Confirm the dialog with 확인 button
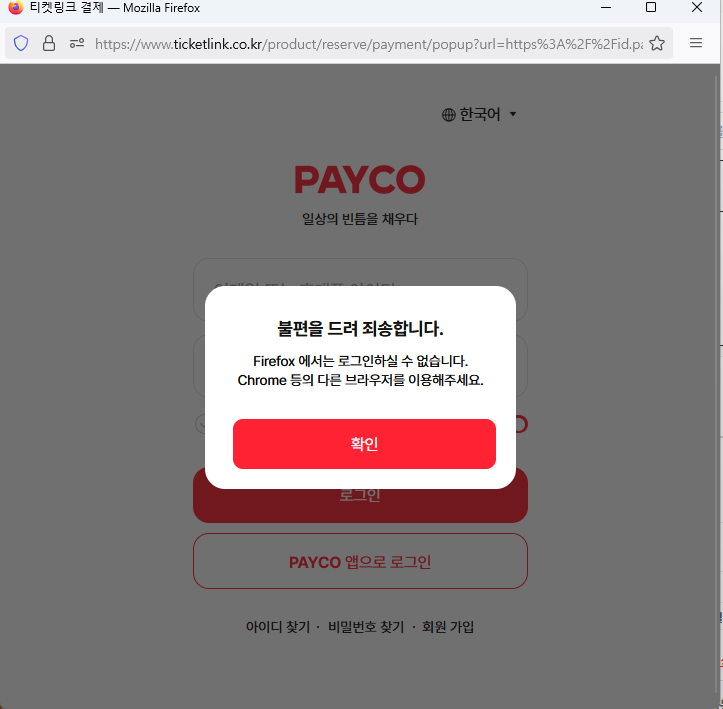This screenshot has height=709, width=723. point(364,444)
